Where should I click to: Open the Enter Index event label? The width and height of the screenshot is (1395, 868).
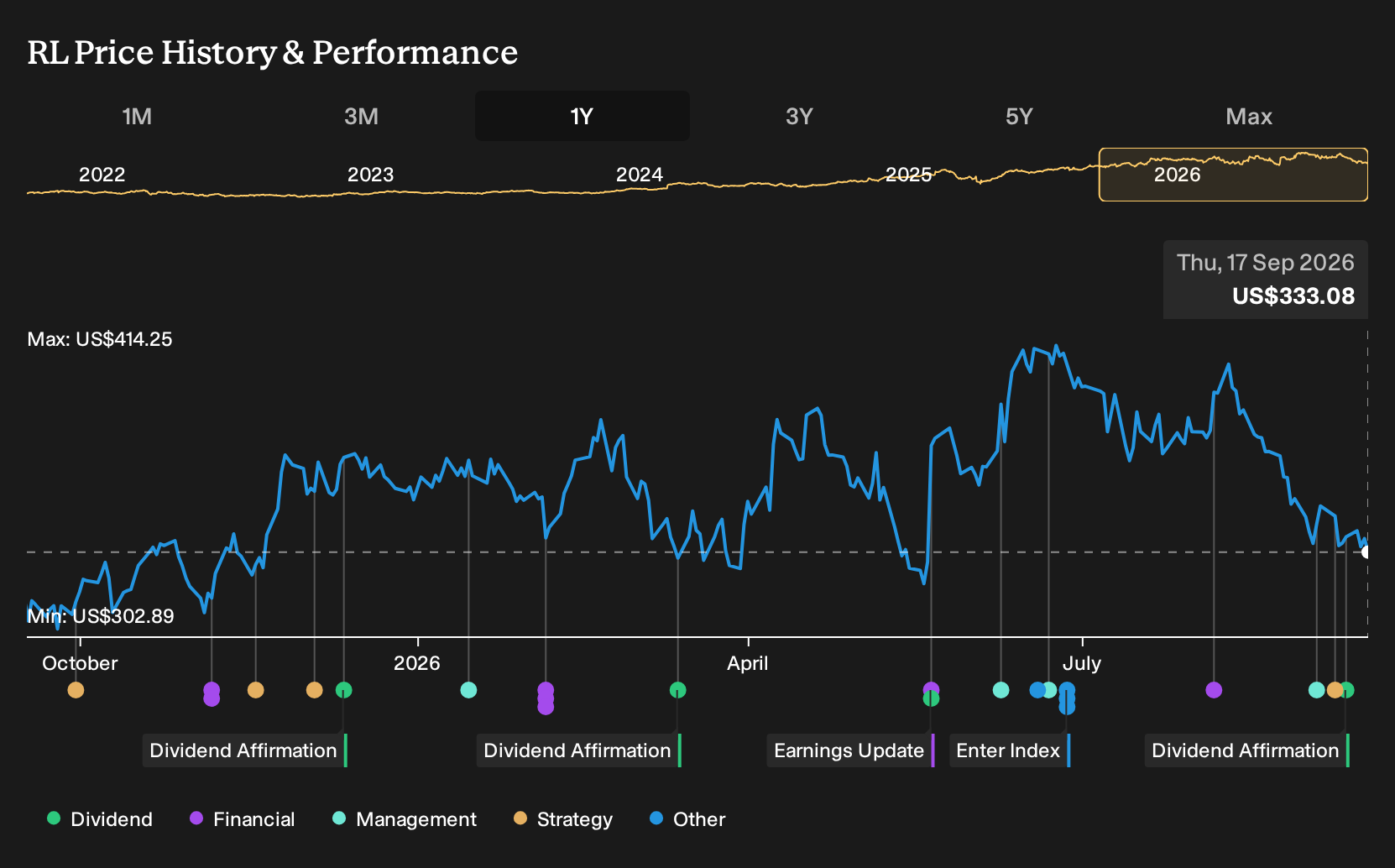click(1010, 750)
